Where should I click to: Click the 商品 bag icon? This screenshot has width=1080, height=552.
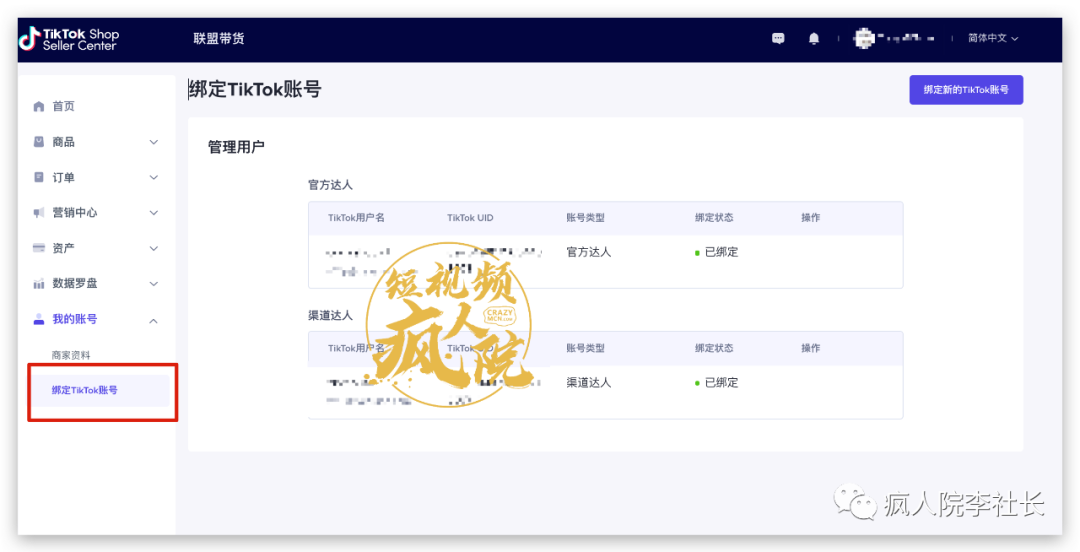(x=39, y=142)
